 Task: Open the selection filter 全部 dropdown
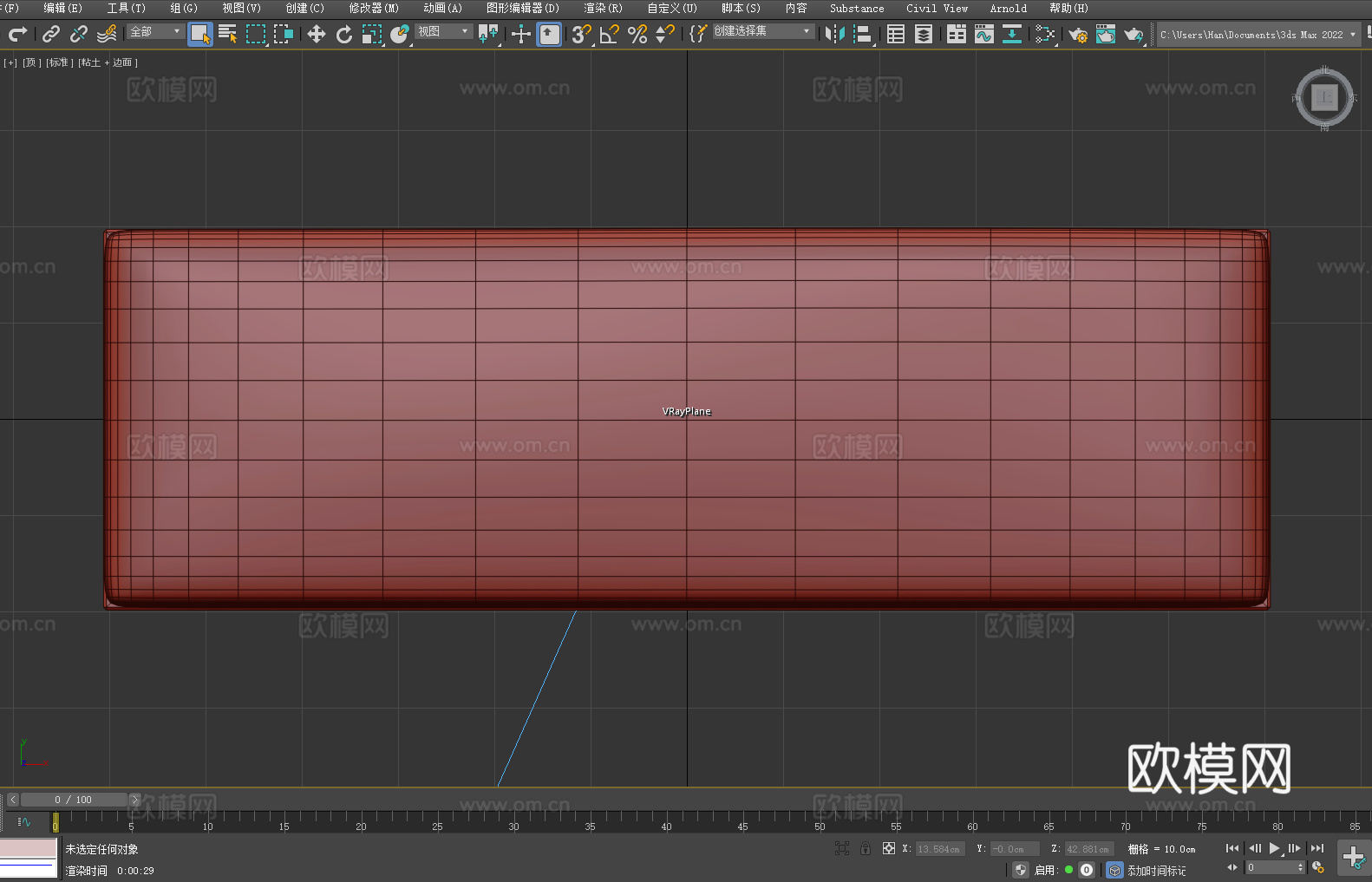155,31
